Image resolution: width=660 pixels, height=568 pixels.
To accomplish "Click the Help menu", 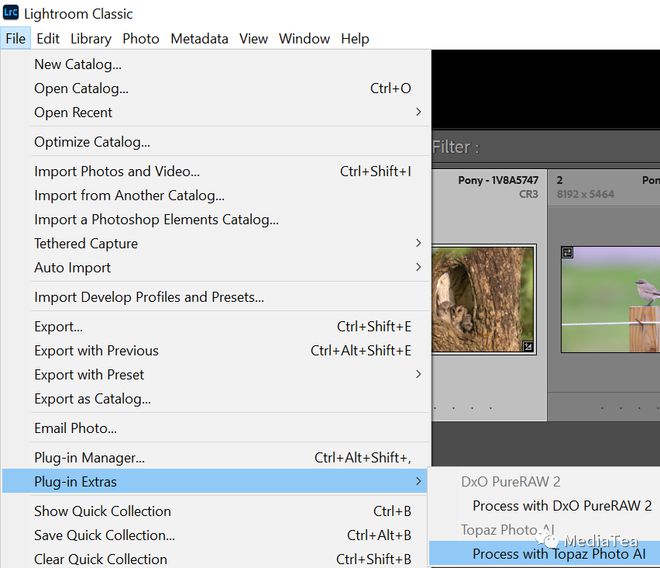I will (x=355, y=38).
